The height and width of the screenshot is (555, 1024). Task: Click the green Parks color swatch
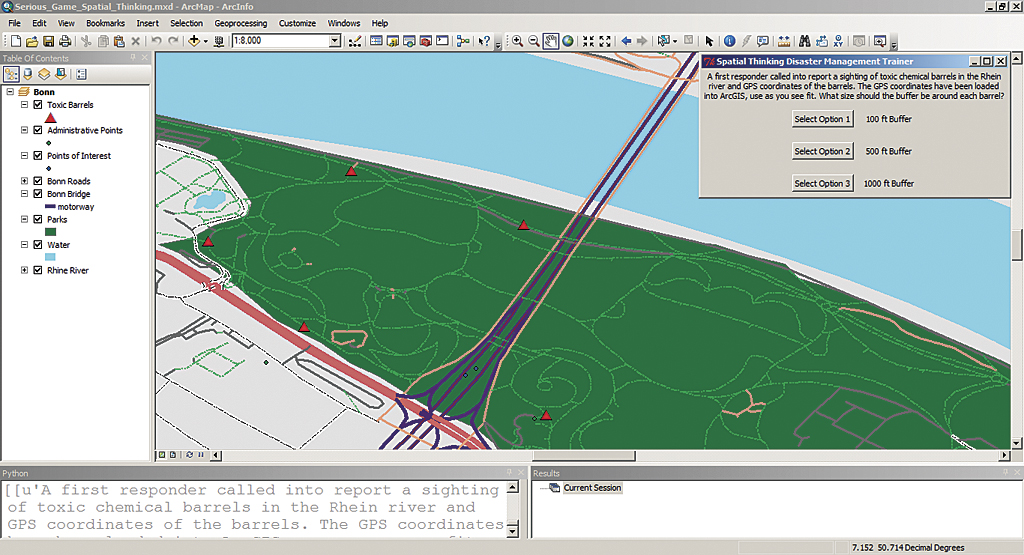coord(50,232)
